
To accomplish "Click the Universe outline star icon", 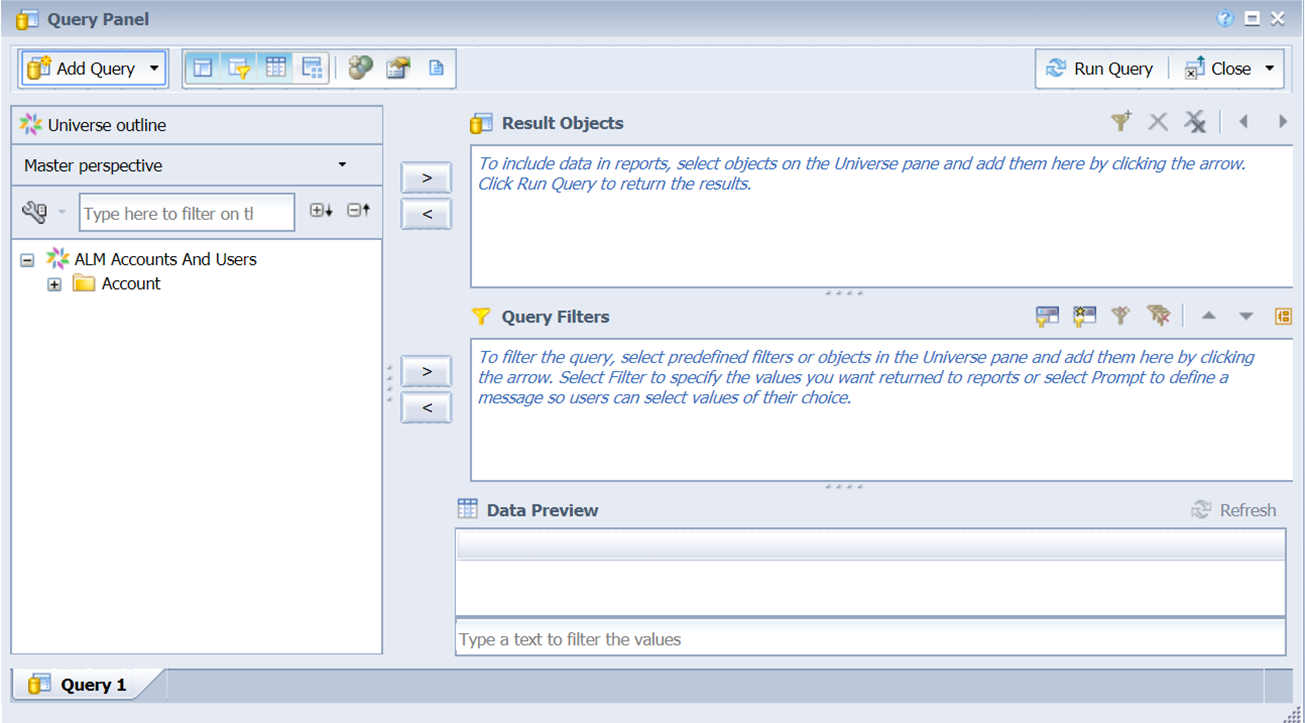I will [31, 125].
